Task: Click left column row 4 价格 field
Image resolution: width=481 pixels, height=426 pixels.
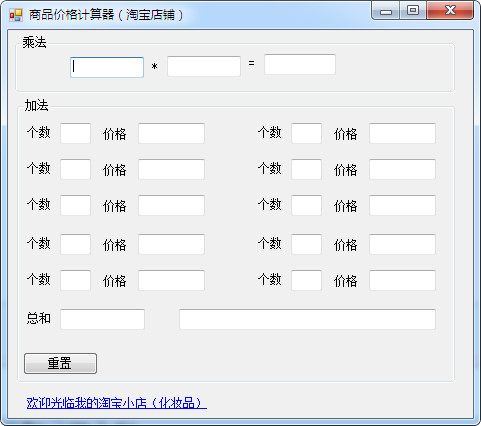Action: 171,244
